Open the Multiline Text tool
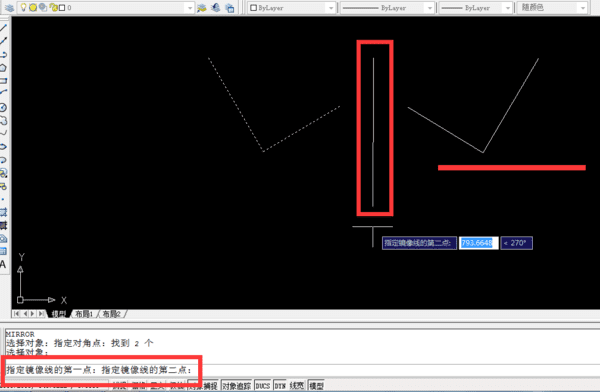The width and height of the screenshot is (600, 392). (x=3, y=264)
